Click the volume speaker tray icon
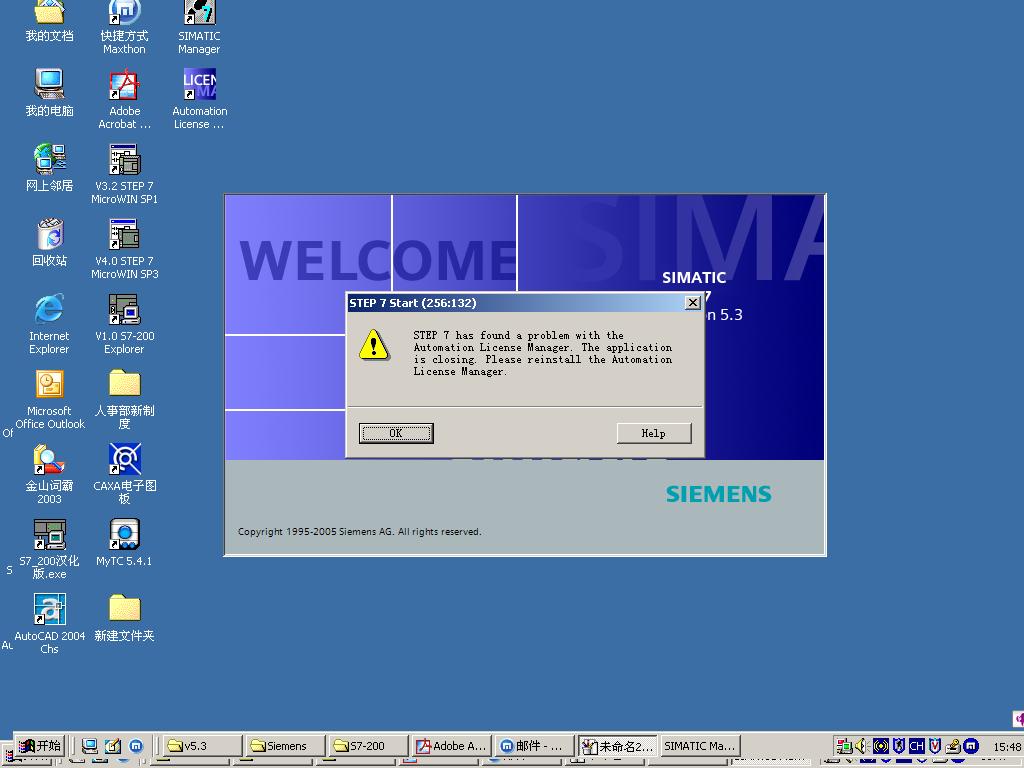This screenshot has height=768, width=1024. (861, 745)
